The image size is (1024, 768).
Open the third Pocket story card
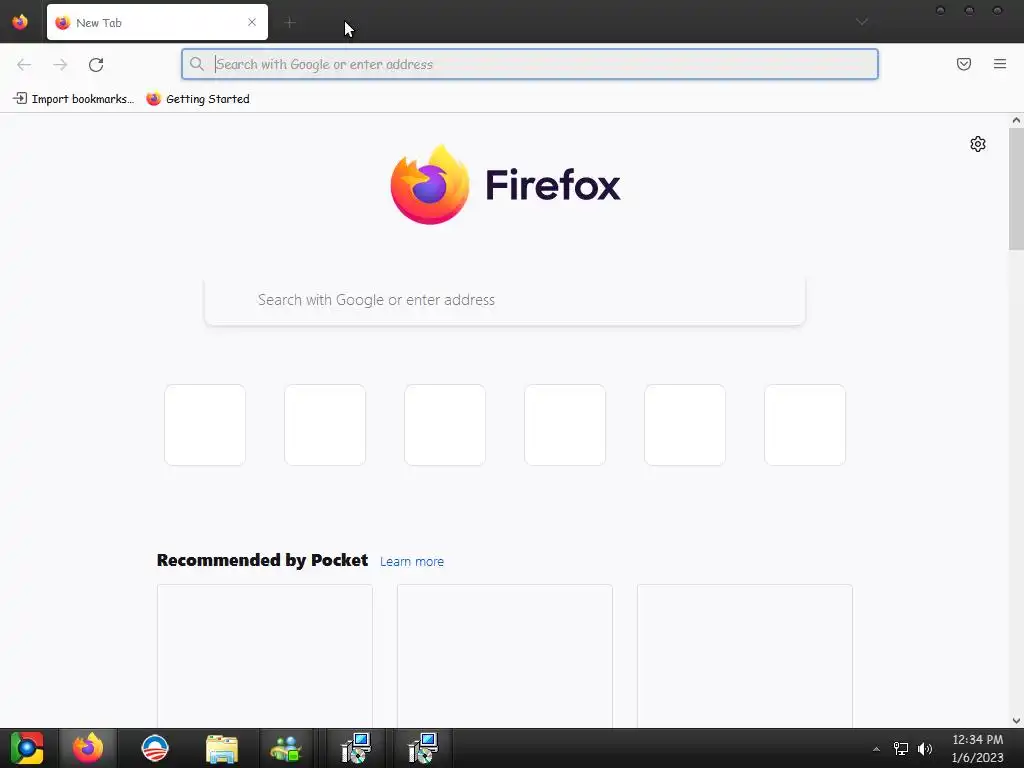tap(745, 656)
